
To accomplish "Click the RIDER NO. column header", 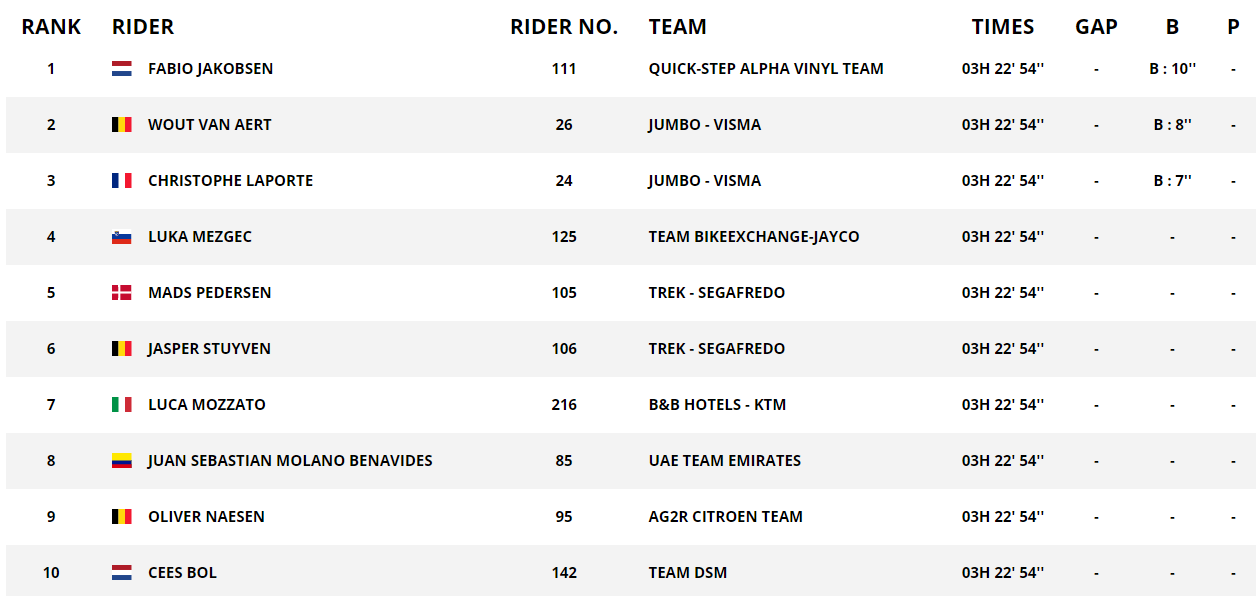I will [564, 27].
